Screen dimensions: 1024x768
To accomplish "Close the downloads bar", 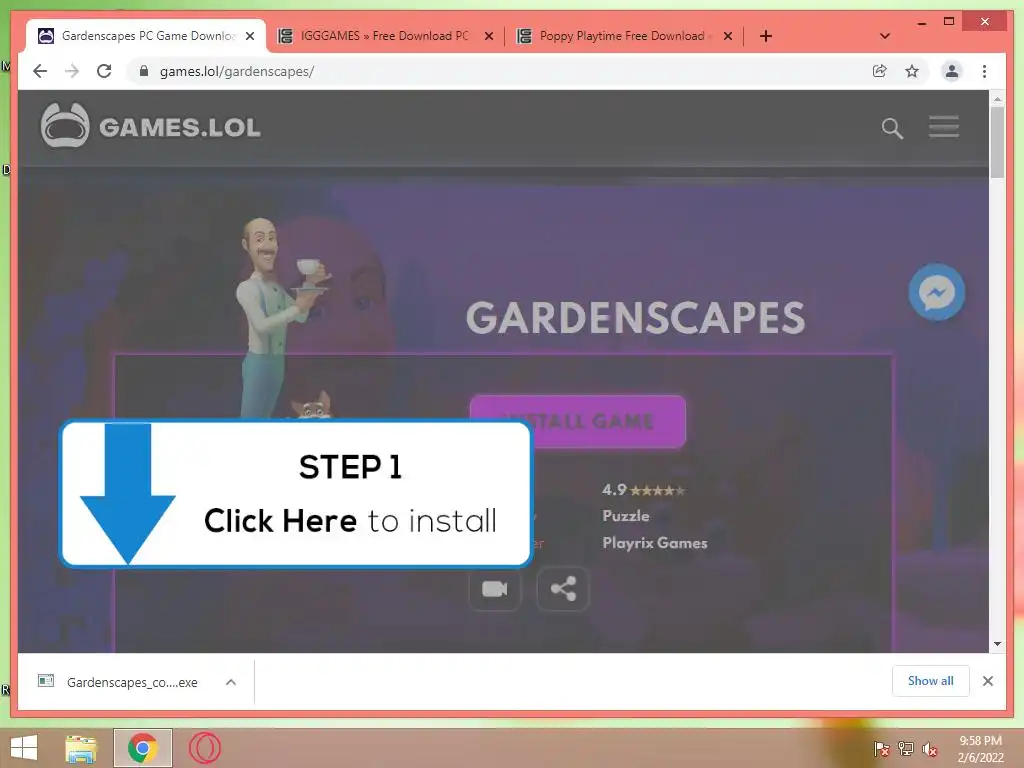I will 987,681.
